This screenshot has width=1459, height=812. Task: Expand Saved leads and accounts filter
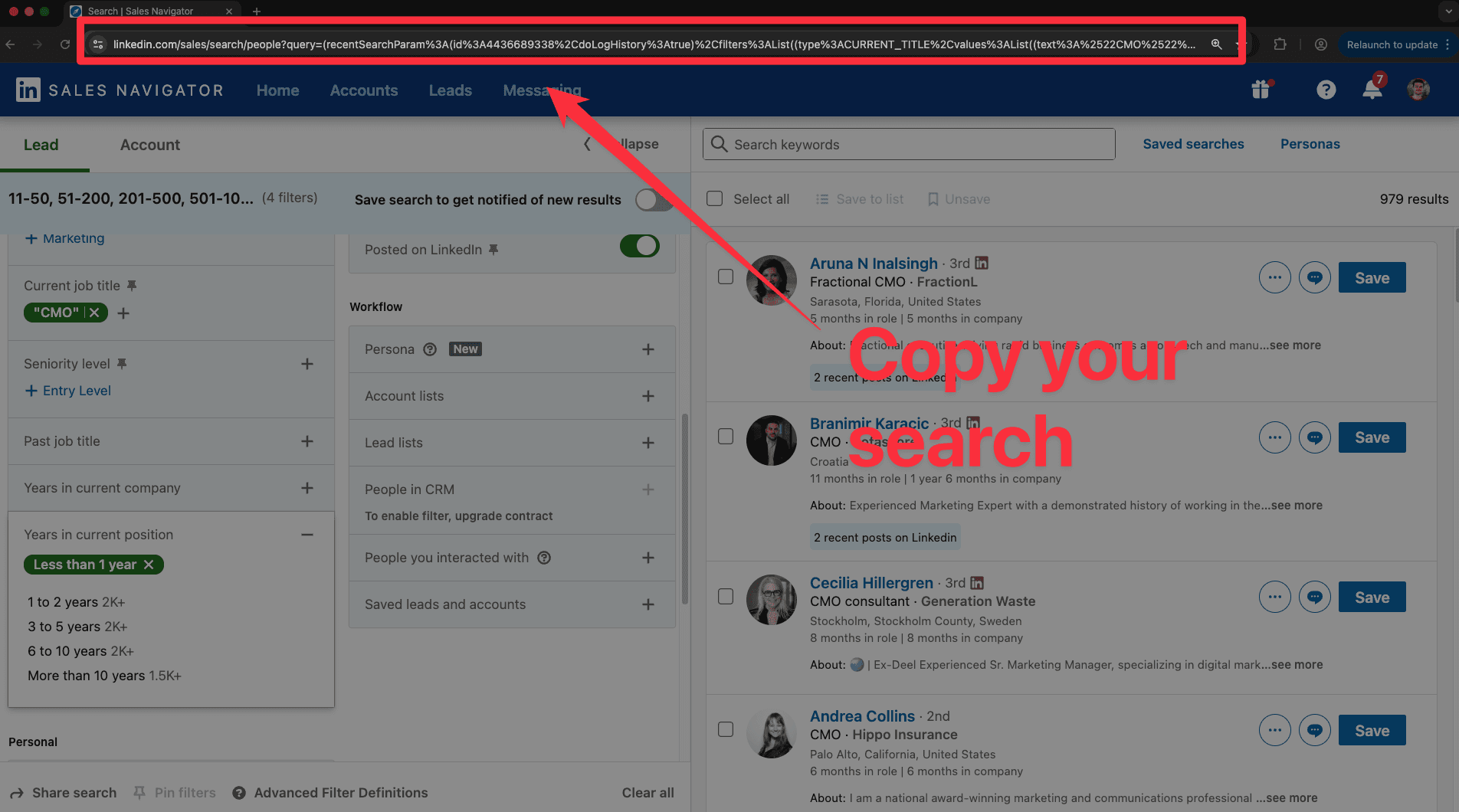(648, 604)
